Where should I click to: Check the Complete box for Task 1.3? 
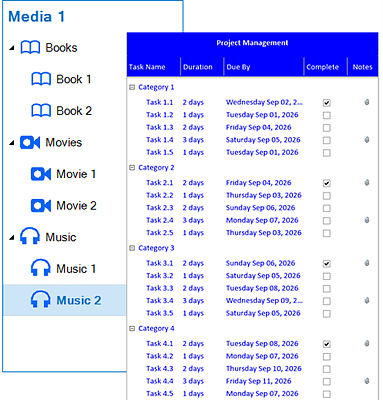click(x=327, y=128)
